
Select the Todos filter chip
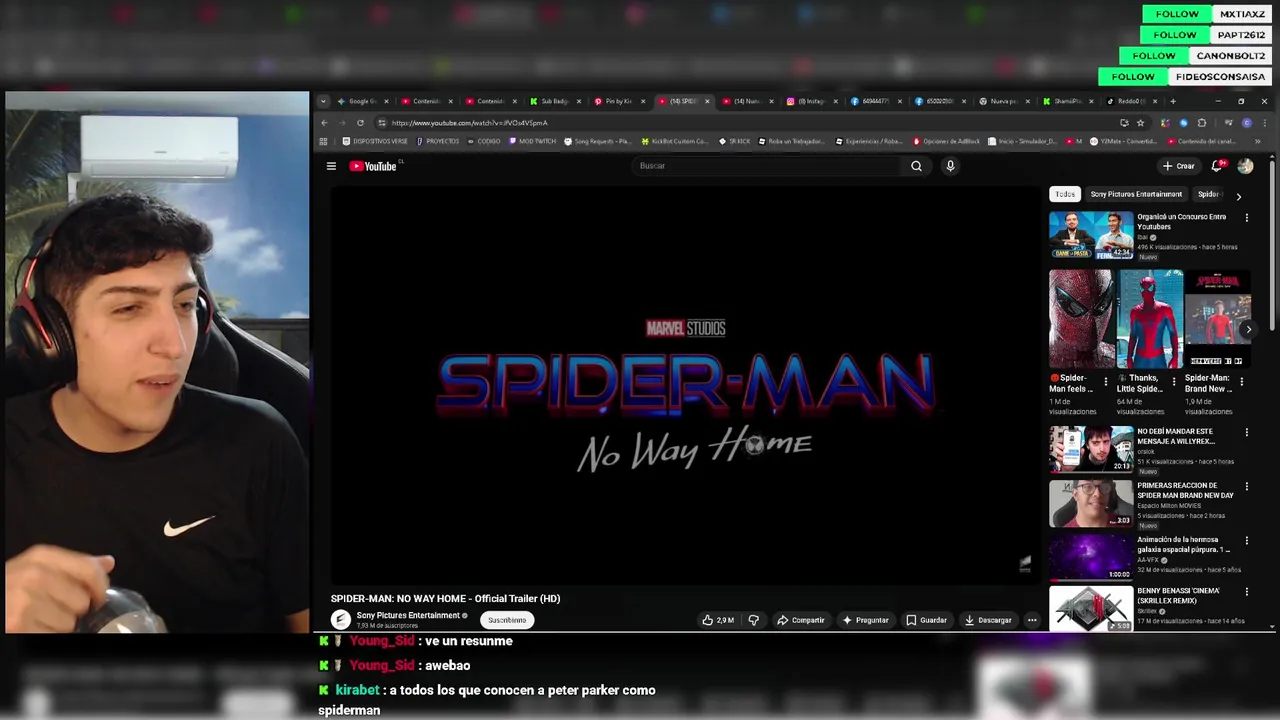[x=1065, y=194]
